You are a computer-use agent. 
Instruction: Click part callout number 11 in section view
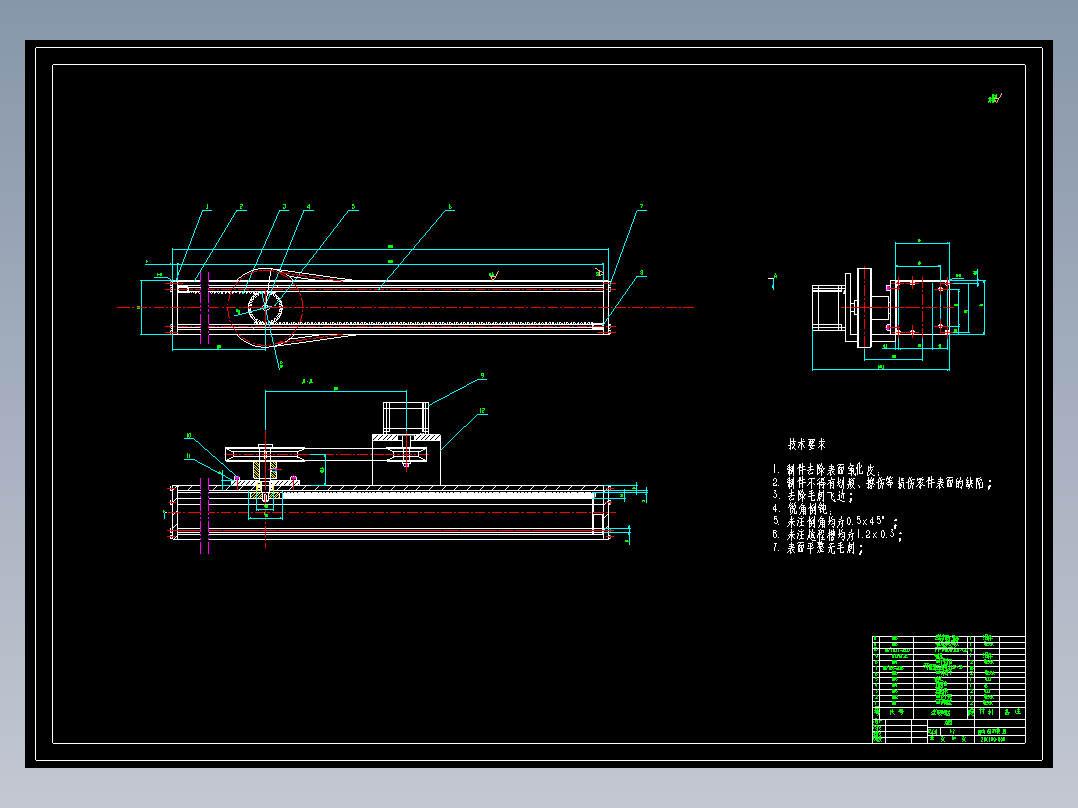point(188,455)
